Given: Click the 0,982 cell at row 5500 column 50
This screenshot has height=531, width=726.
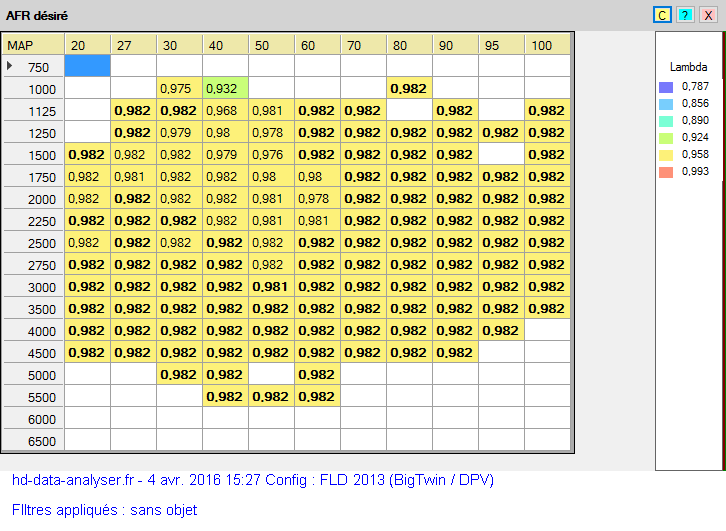Looking at the screenshot, I should pyautogui.click(x=271, y=396).
